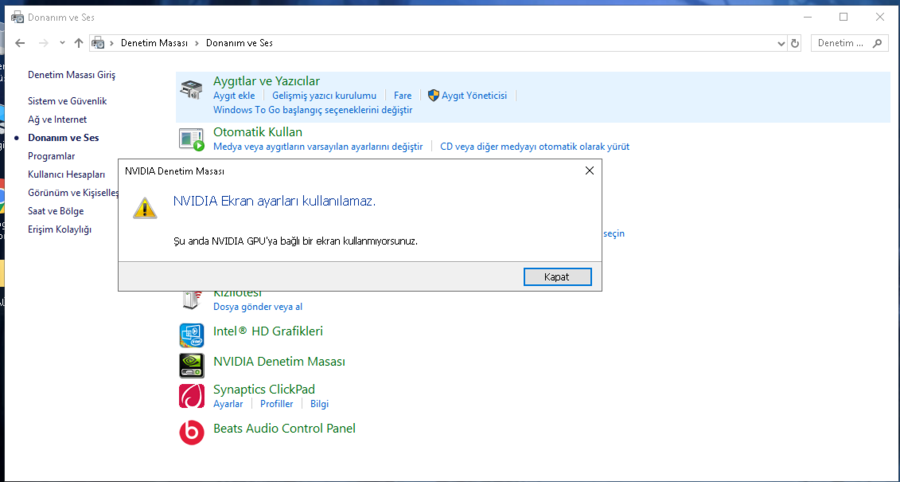Open NVIDIA Denetim Masası link
Viewport: 900px width, 482px height.
pos(280,362)
